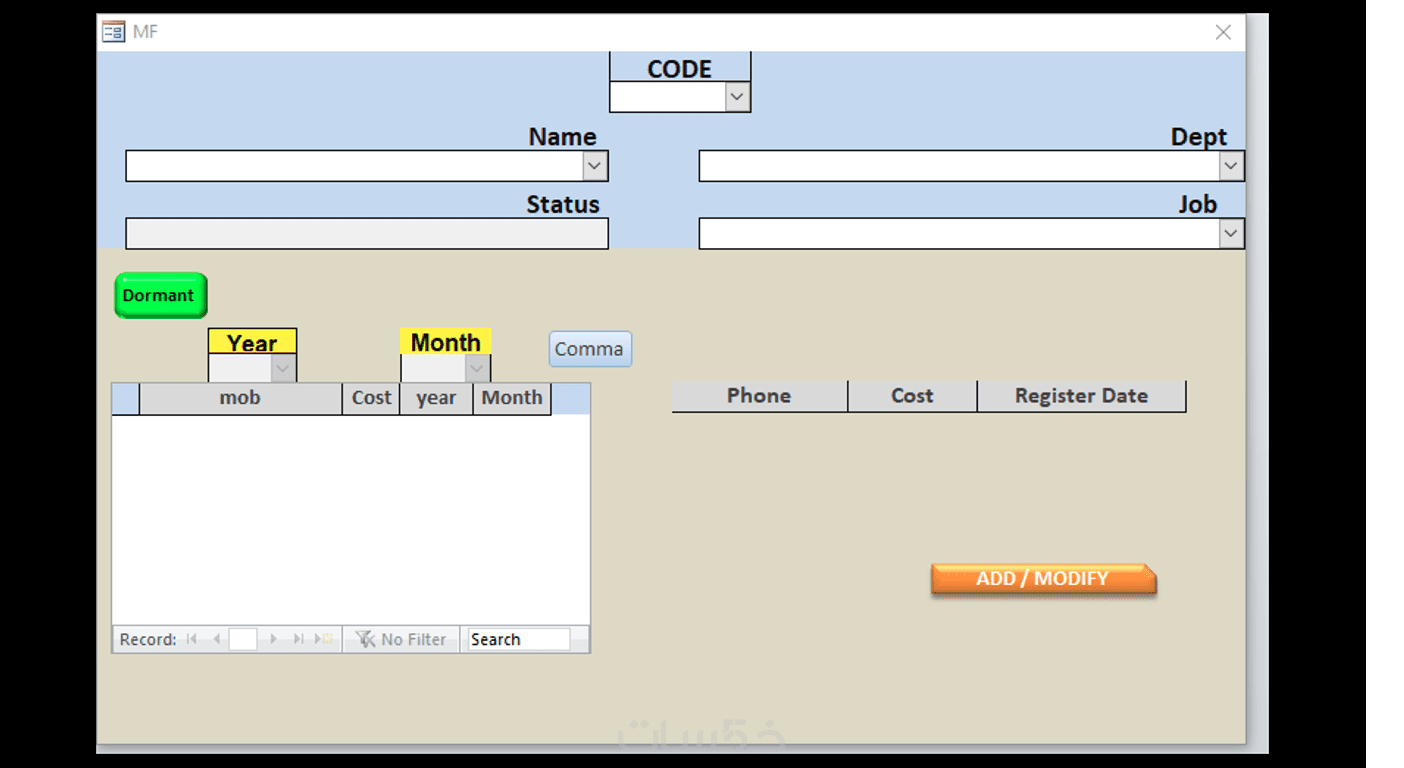Create a new blank record in the navigator
Image resolution: width=1404 pixels, height=768 pixels.
(x=324, y=639)
